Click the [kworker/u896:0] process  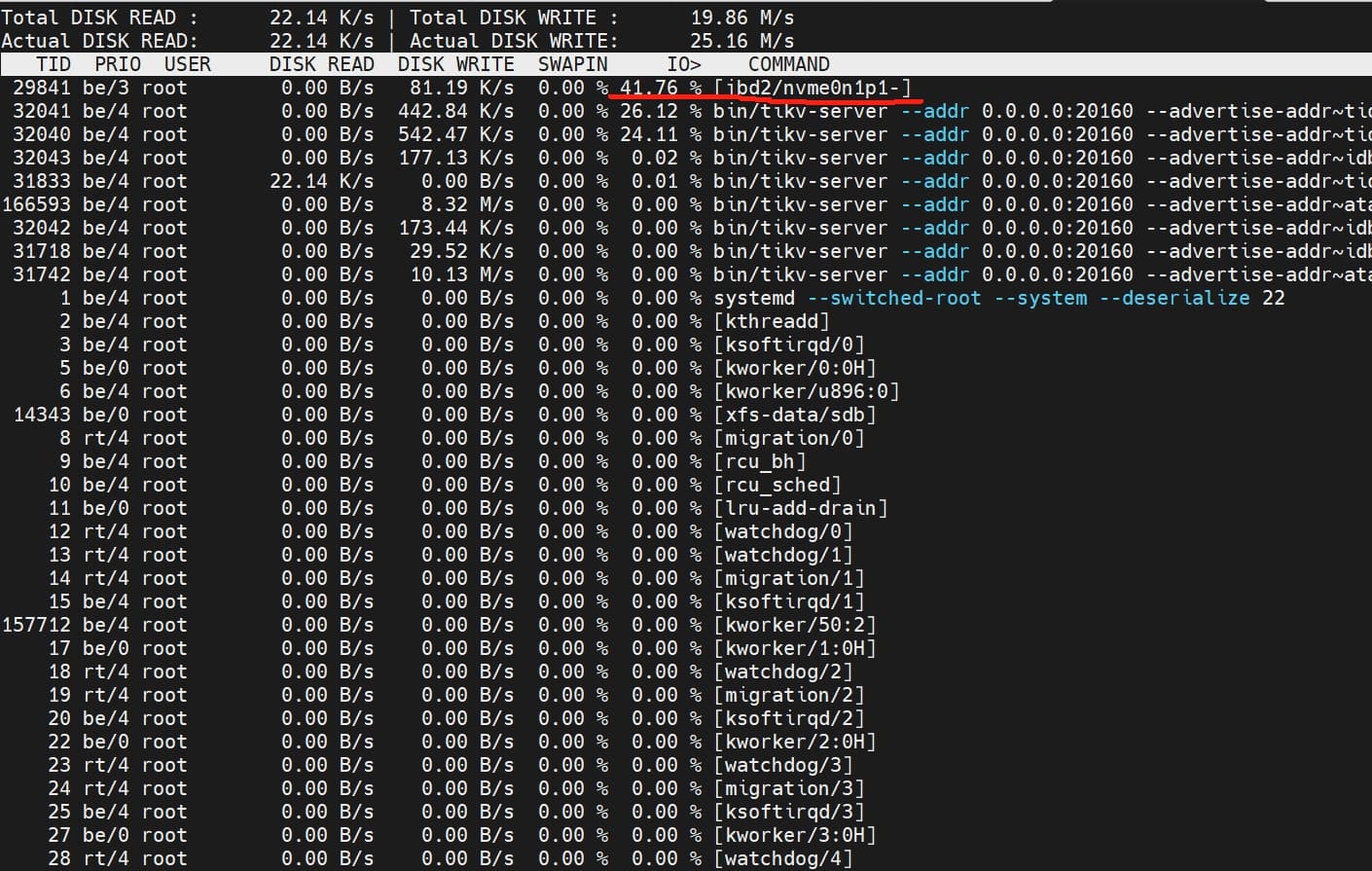point(807,391)
